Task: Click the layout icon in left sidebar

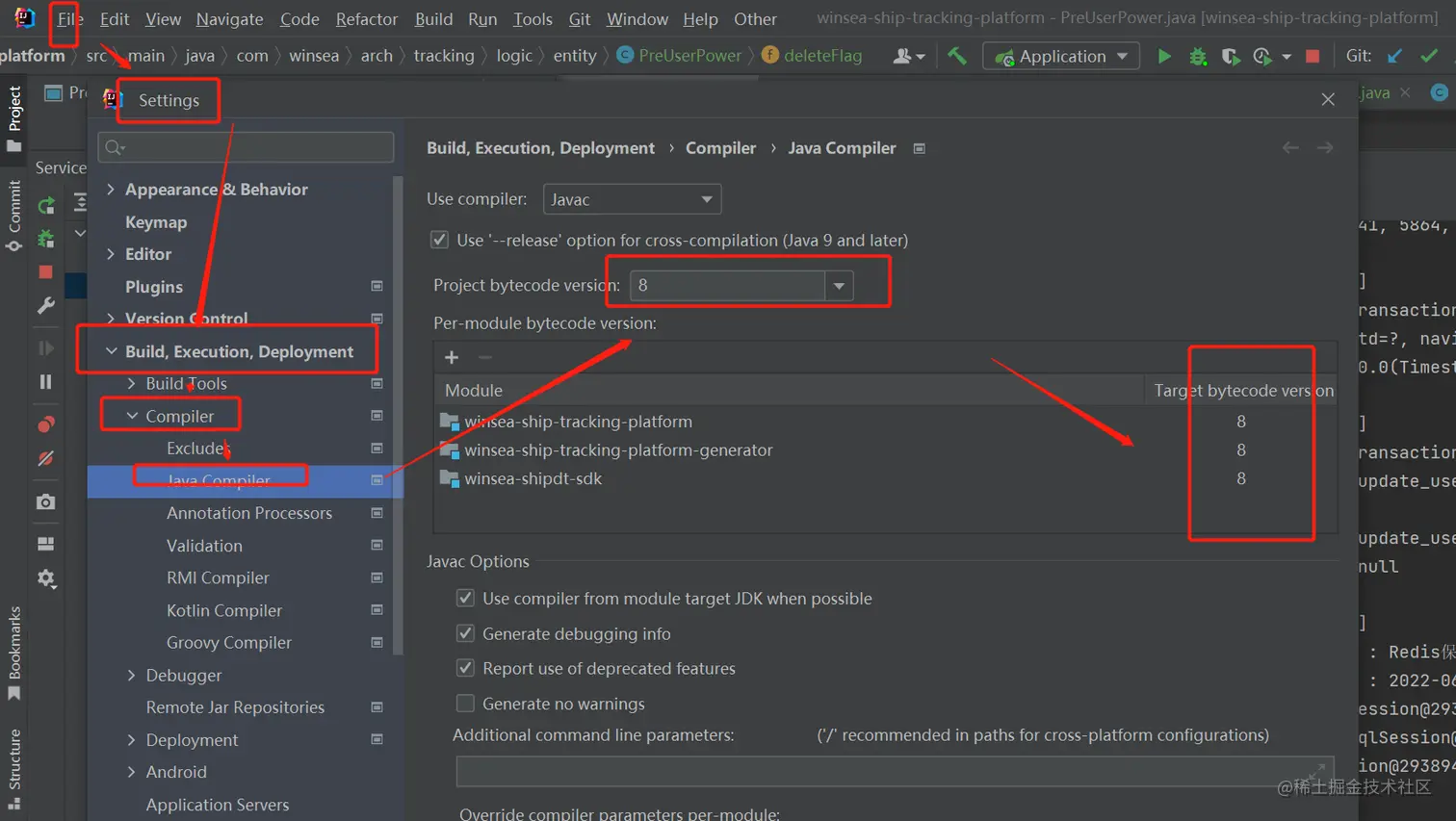Action: [45, 544]
